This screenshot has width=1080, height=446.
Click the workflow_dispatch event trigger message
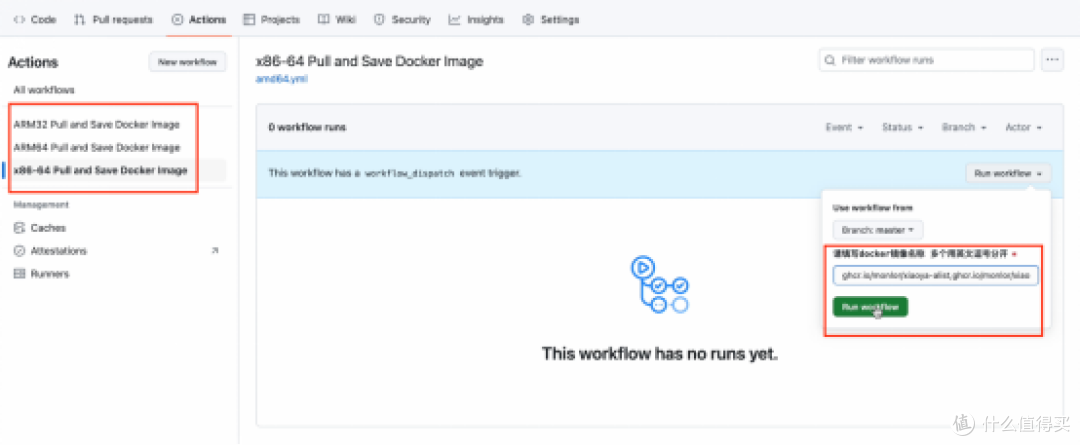click(395, 173)
